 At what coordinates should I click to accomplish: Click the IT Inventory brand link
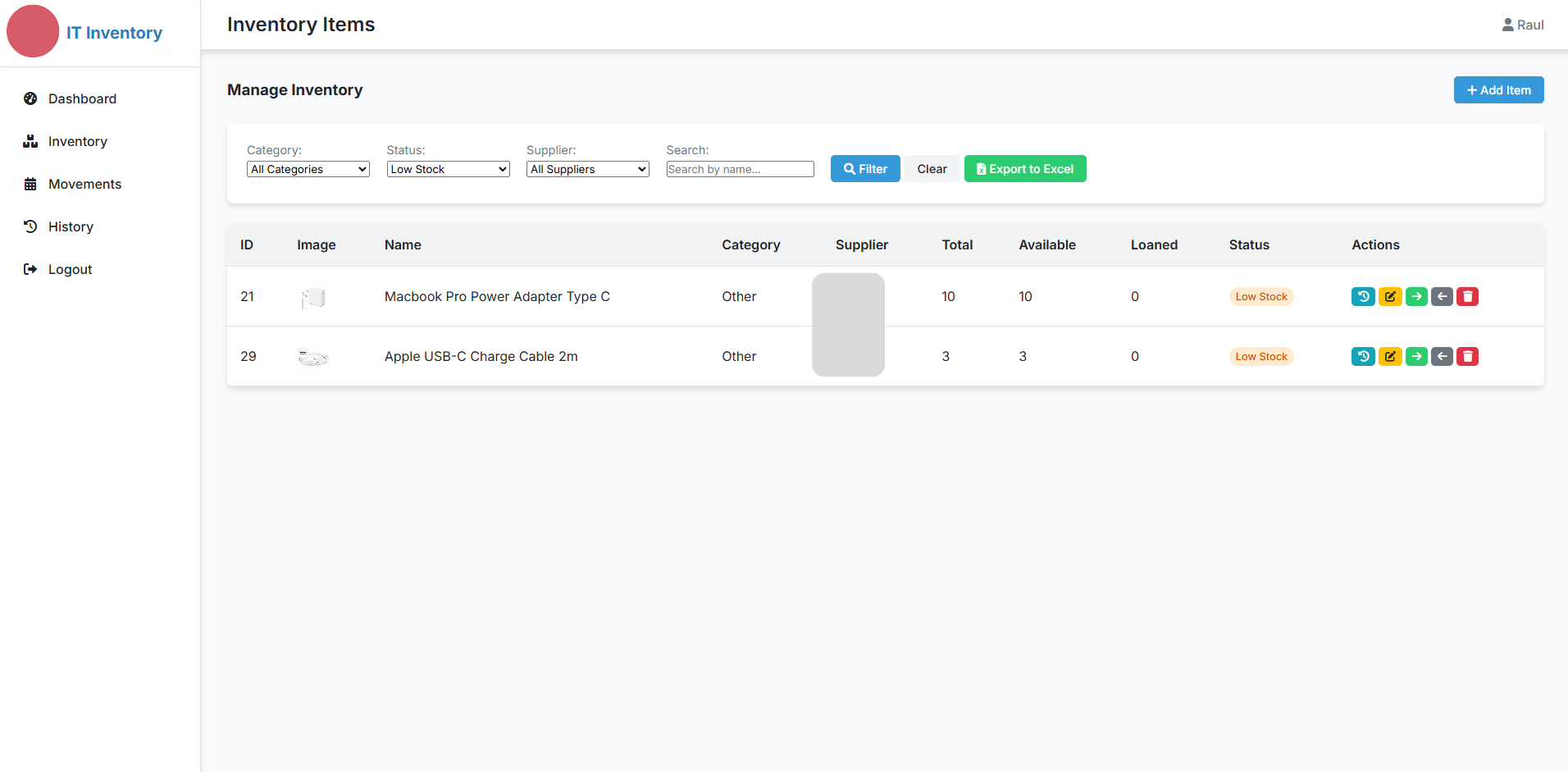point(114,33)
